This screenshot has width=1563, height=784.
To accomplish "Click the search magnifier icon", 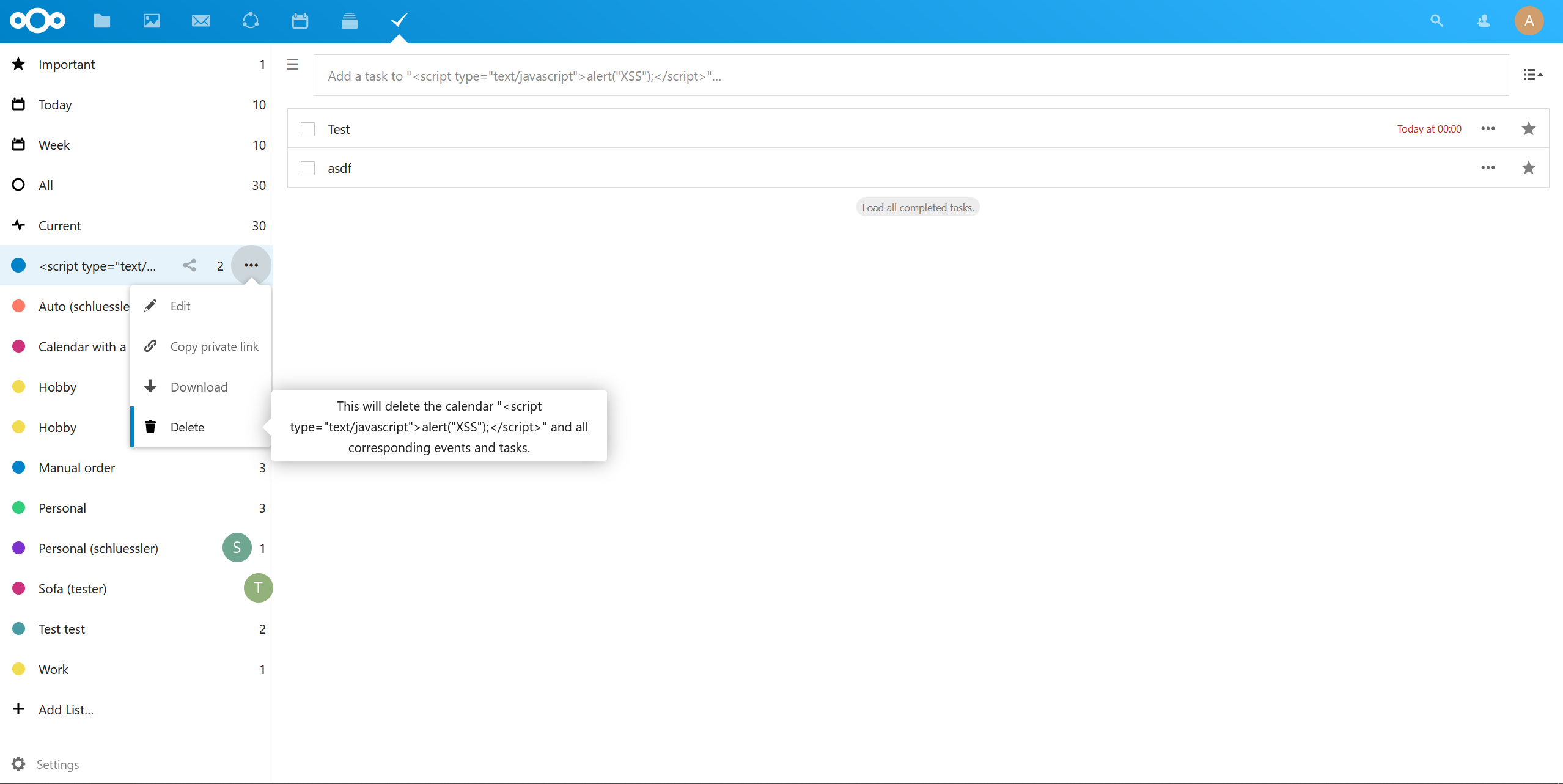I will pos(1436,21).
